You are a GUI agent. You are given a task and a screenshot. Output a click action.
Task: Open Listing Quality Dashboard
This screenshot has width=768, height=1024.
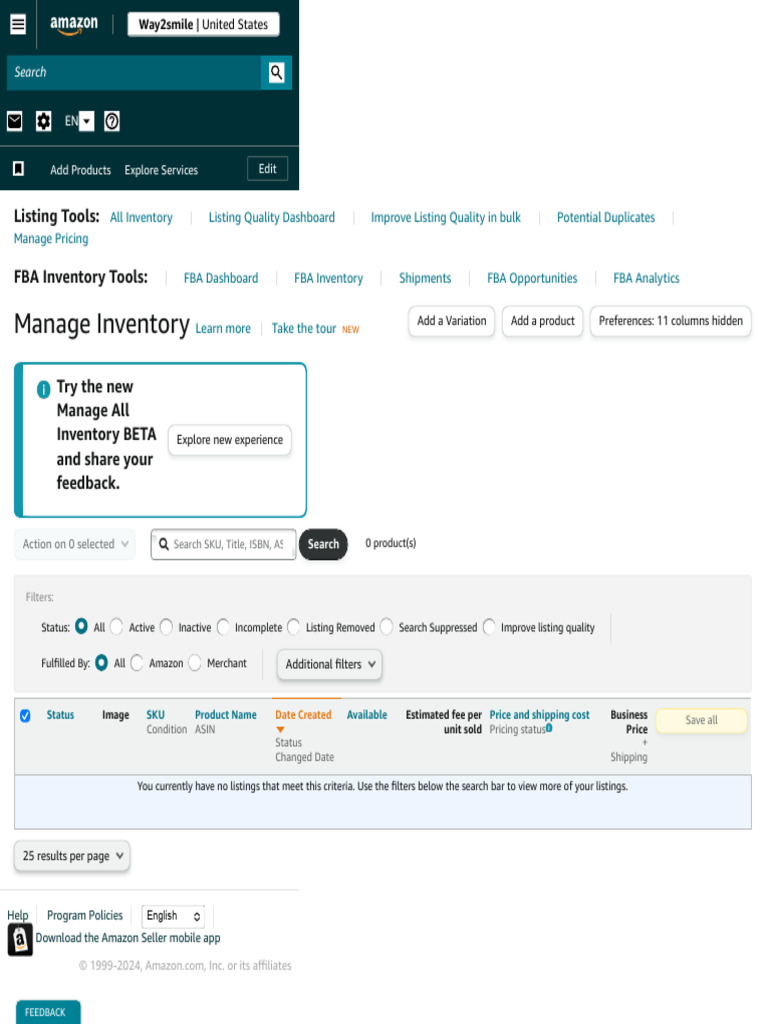(272, 217)
